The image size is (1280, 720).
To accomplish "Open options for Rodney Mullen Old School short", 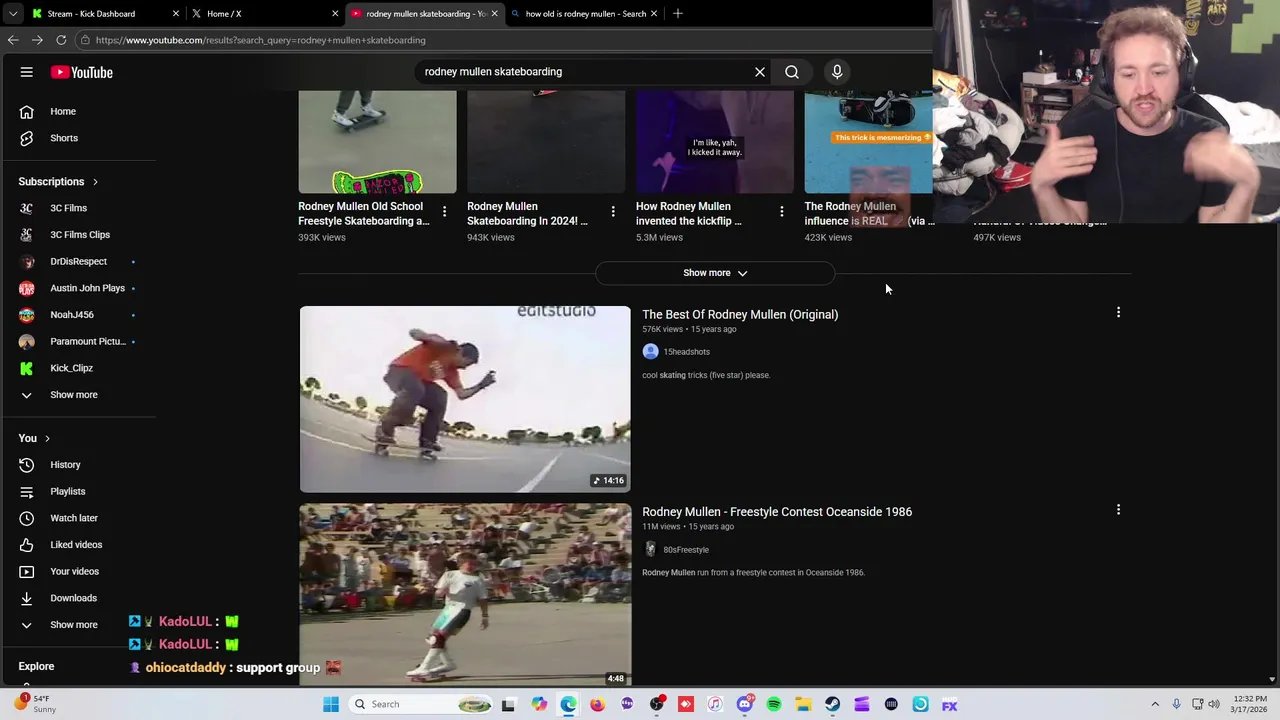I will pos(444,212).
